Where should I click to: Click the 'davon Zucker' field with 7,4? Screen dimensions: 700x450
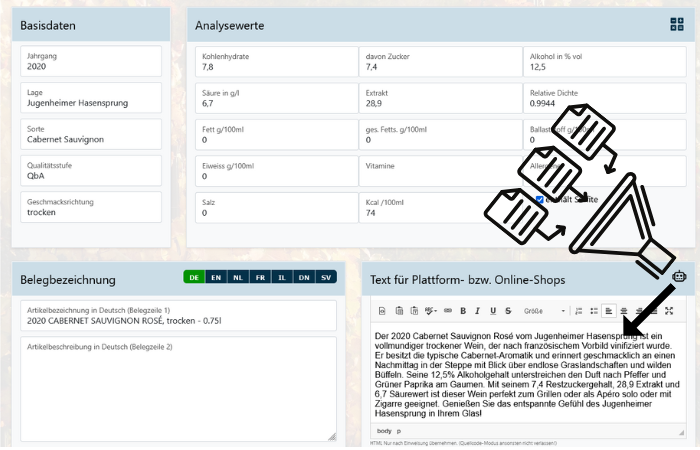pyautogui.click(x=441, y=62)
